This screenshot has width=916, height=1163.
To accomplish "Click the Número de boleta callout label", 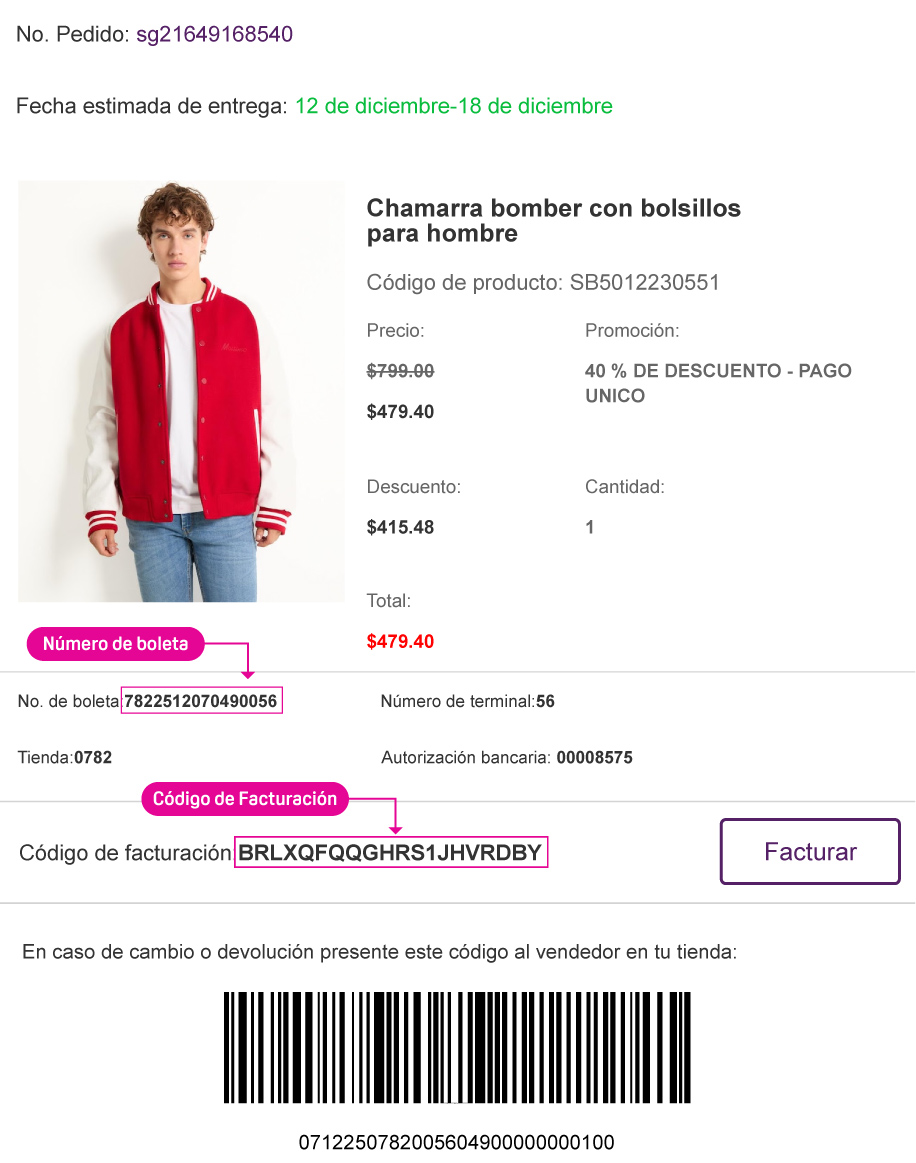I will [115, 644].
